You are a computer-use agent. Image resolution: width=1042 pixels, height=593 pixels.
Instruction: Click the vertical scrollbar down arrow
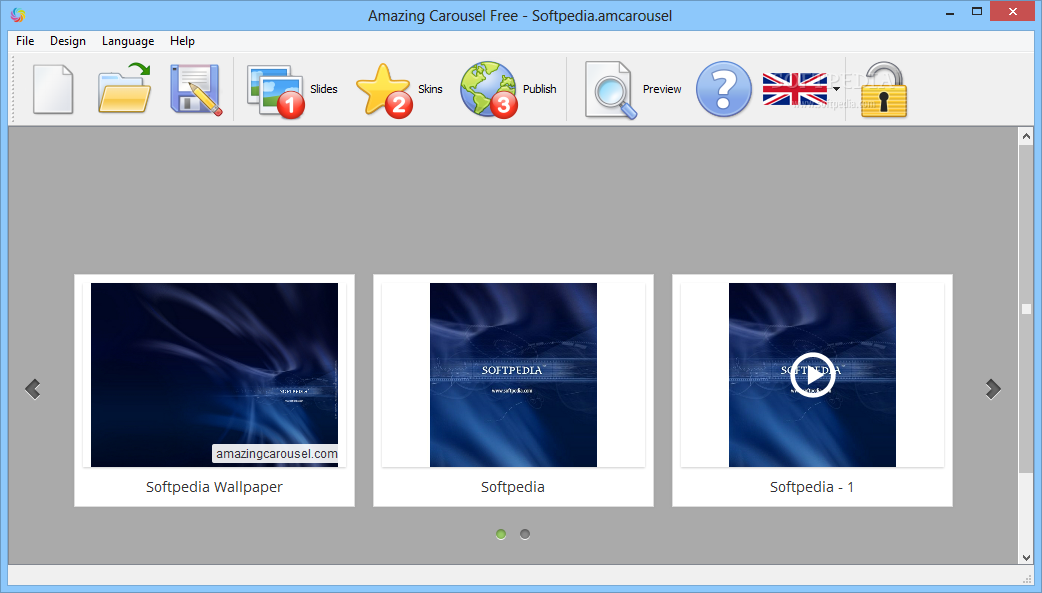click(x=1026, y=557)
